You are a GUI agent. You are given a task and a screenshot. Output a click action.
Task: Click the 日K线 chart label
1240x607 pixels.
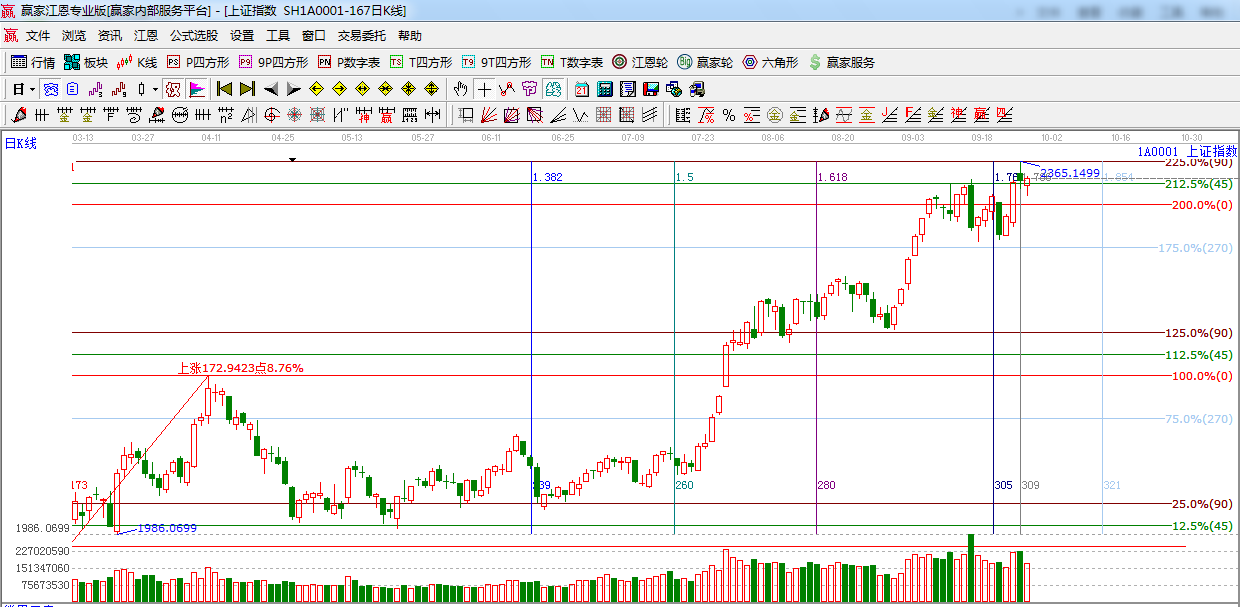pyautogui.click(x=20, y=144)
